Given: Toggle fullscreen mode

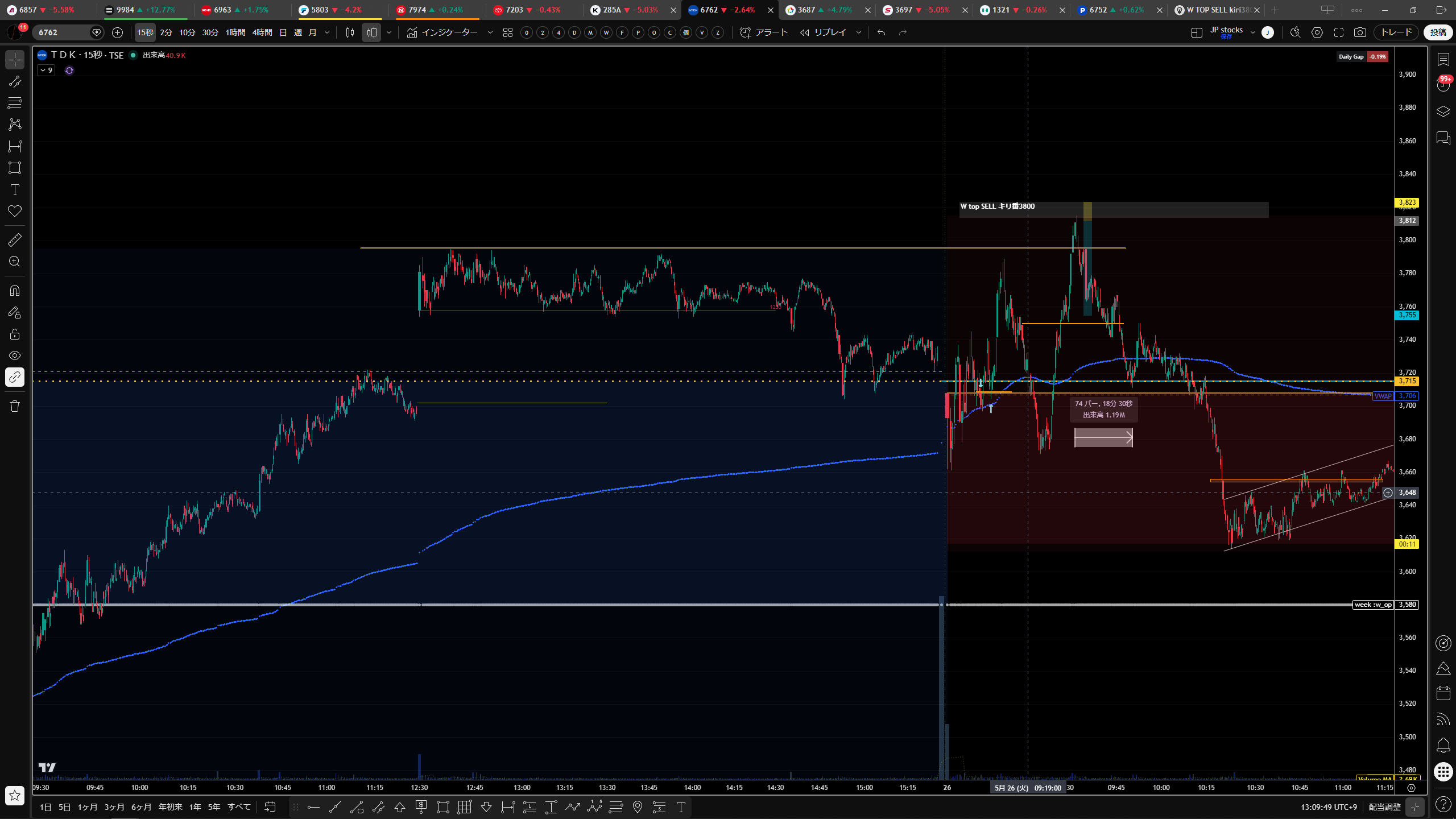Looking at the screenshot, I should coord(1339,32).
